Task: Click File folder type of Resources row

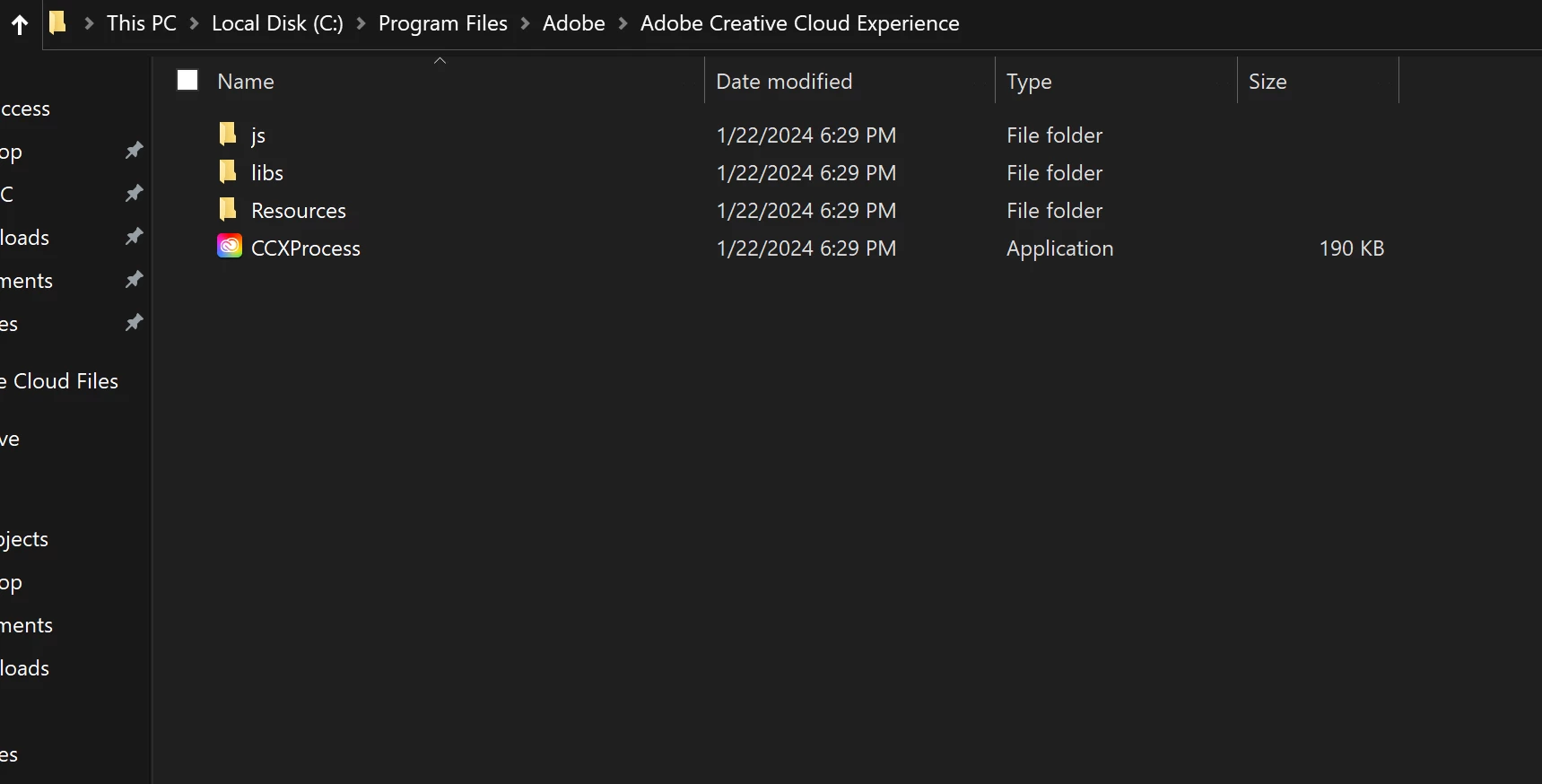Action: tap(1054, 211)
